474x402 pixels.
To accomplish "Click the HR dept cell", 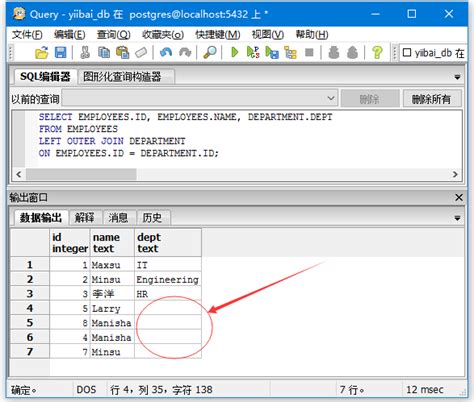I will (x=168, y=294).
